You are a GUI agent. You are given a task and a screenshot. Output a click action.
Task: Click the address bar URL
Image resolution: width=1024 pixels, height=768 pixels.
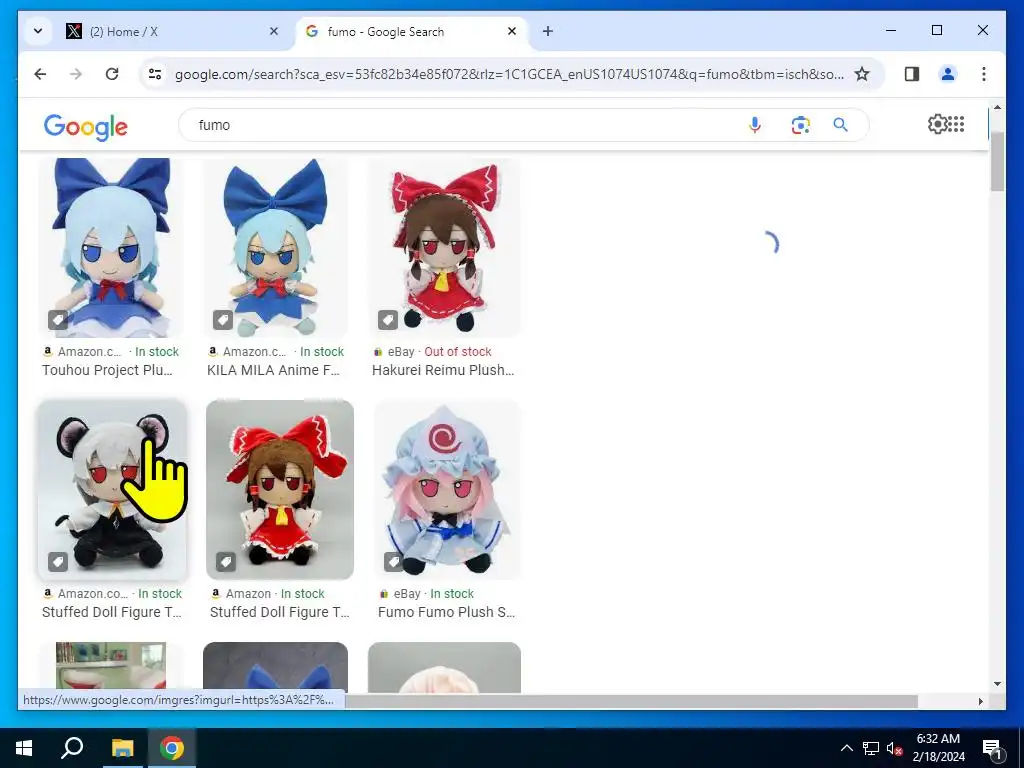(x=509, y=74)
